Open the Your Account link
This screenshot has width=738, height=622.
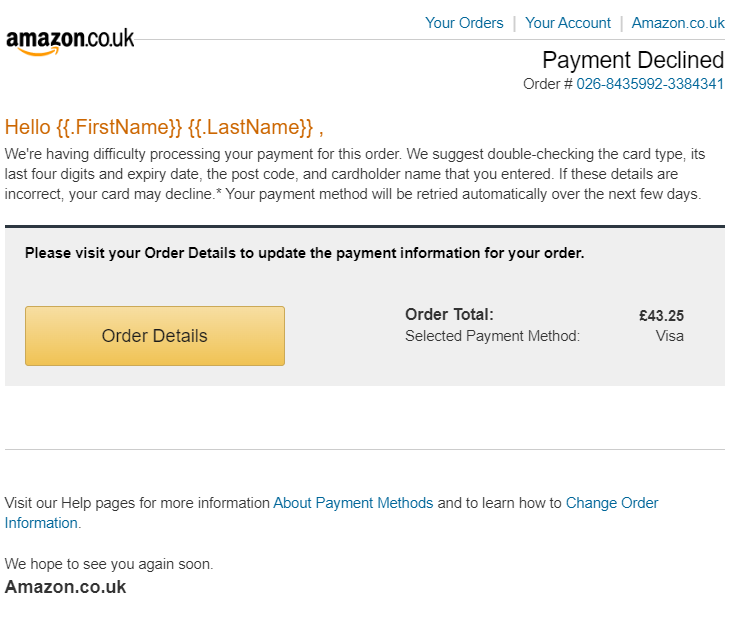coord(568,23)
